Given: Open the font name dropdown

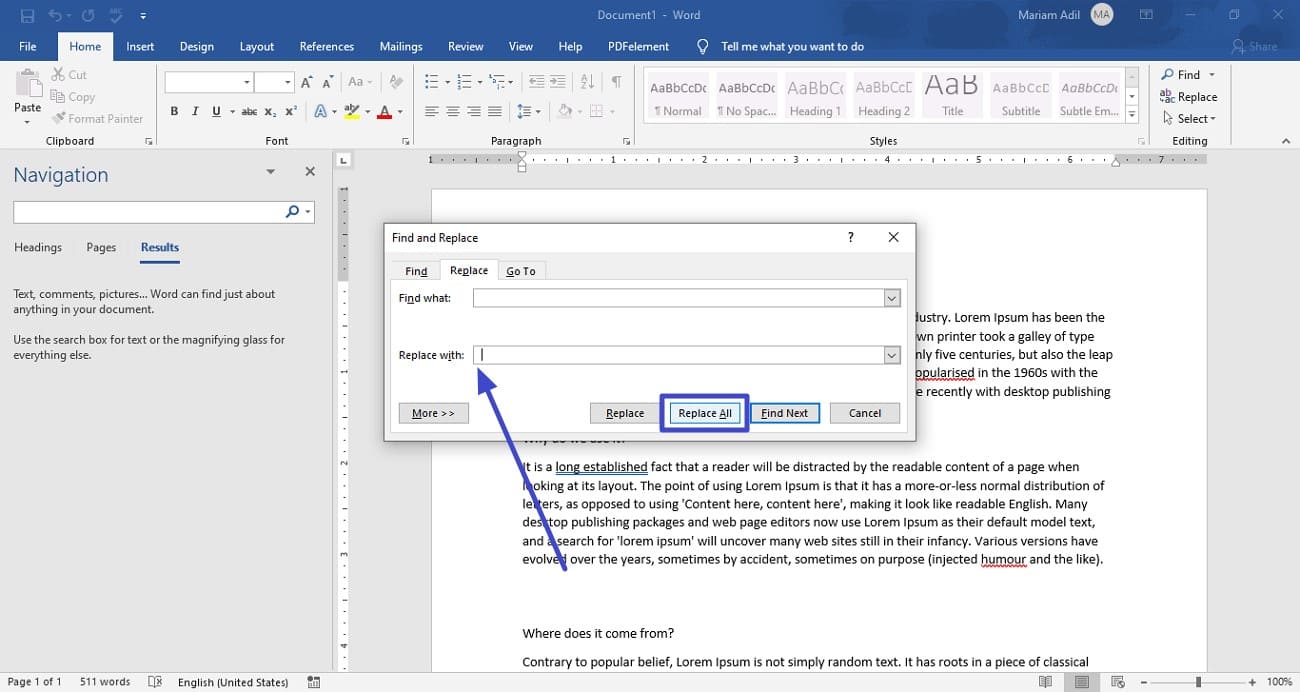Looking at the screenshot, I should tap(246, 82).
